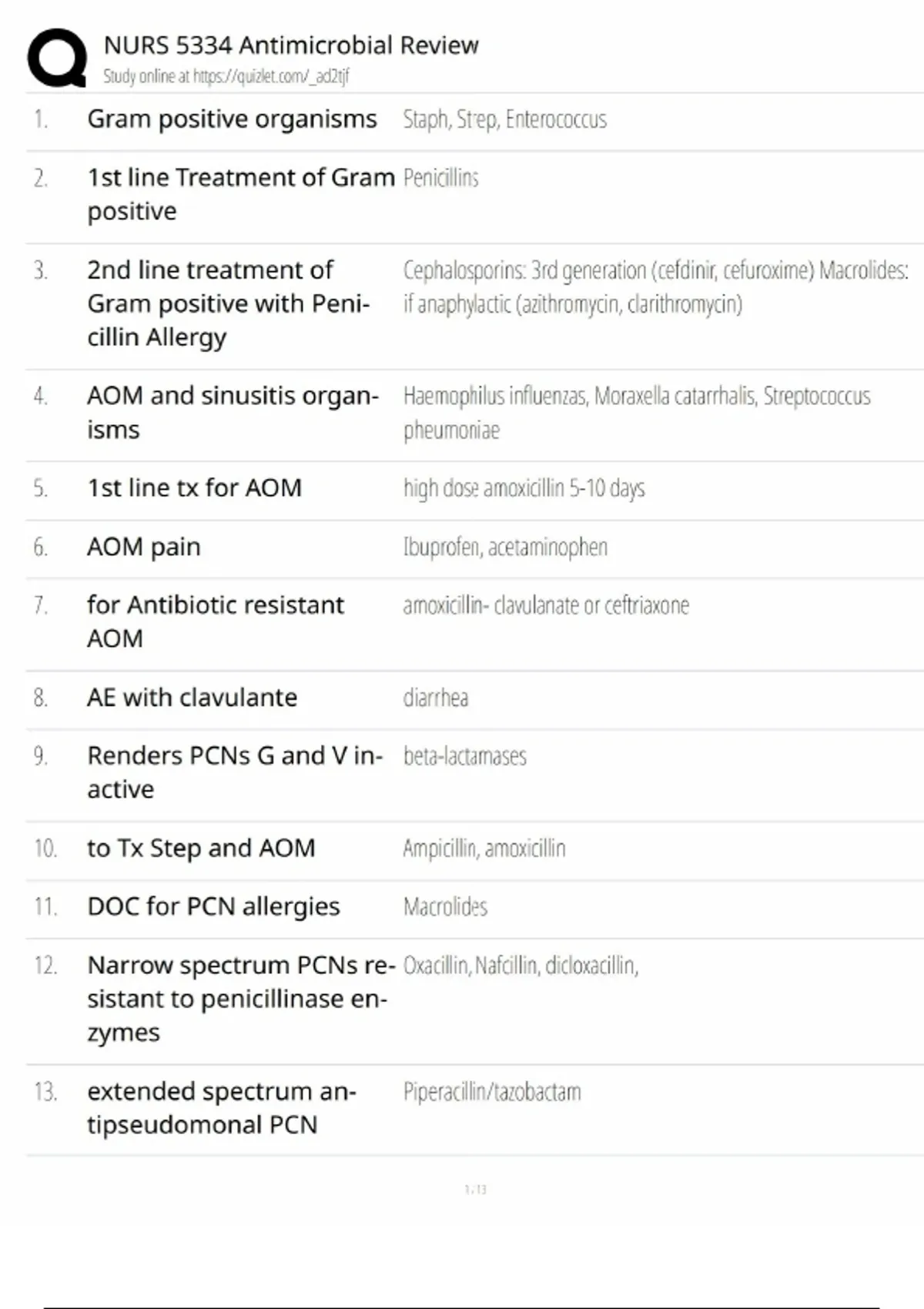Select the Penicillins definition in row 2
This screenshot has width=924, height=1309.
[440, 178]
